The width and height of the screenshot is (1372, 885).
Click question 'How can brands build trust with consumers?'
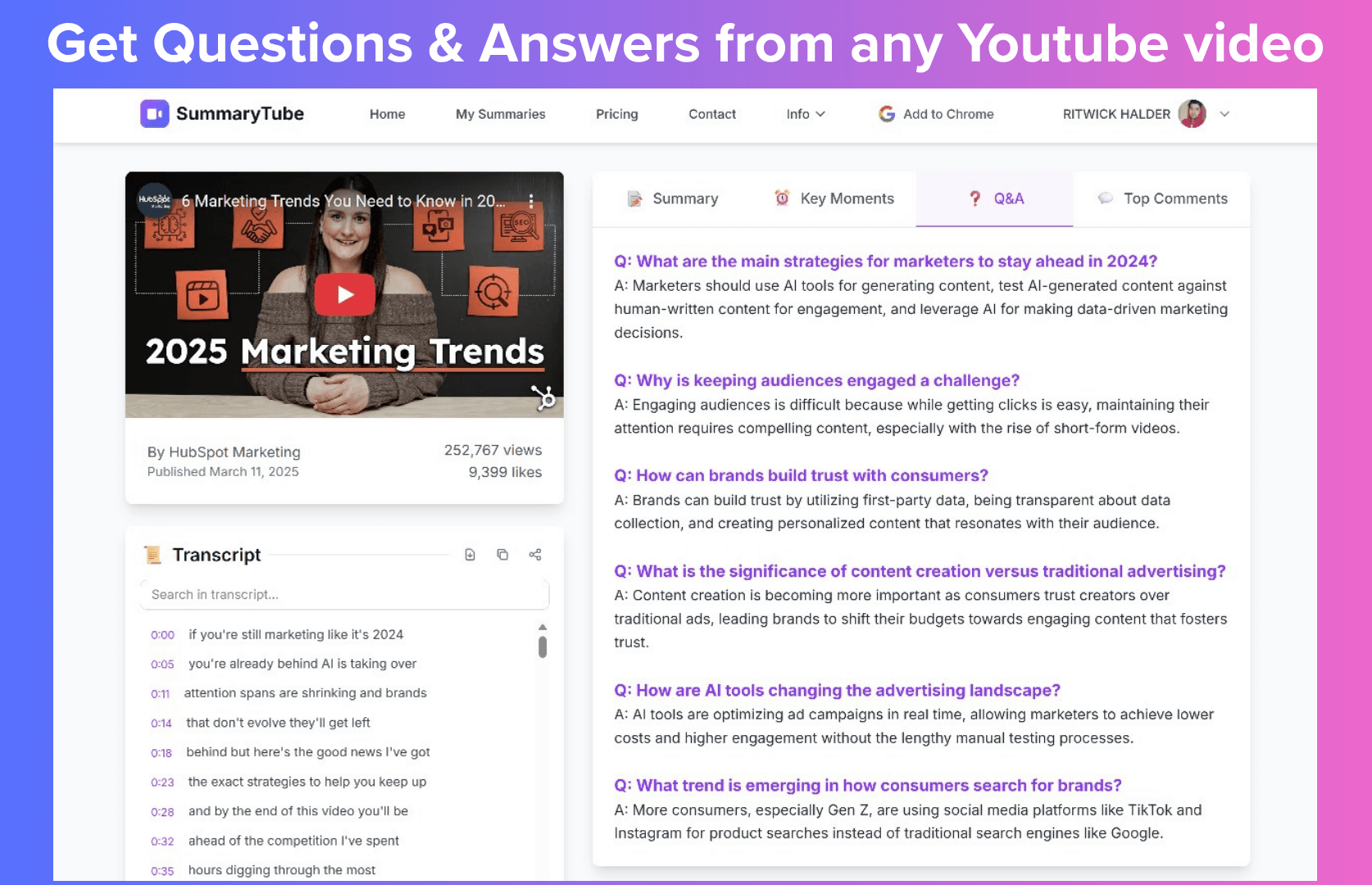click(x=802, y=475)
